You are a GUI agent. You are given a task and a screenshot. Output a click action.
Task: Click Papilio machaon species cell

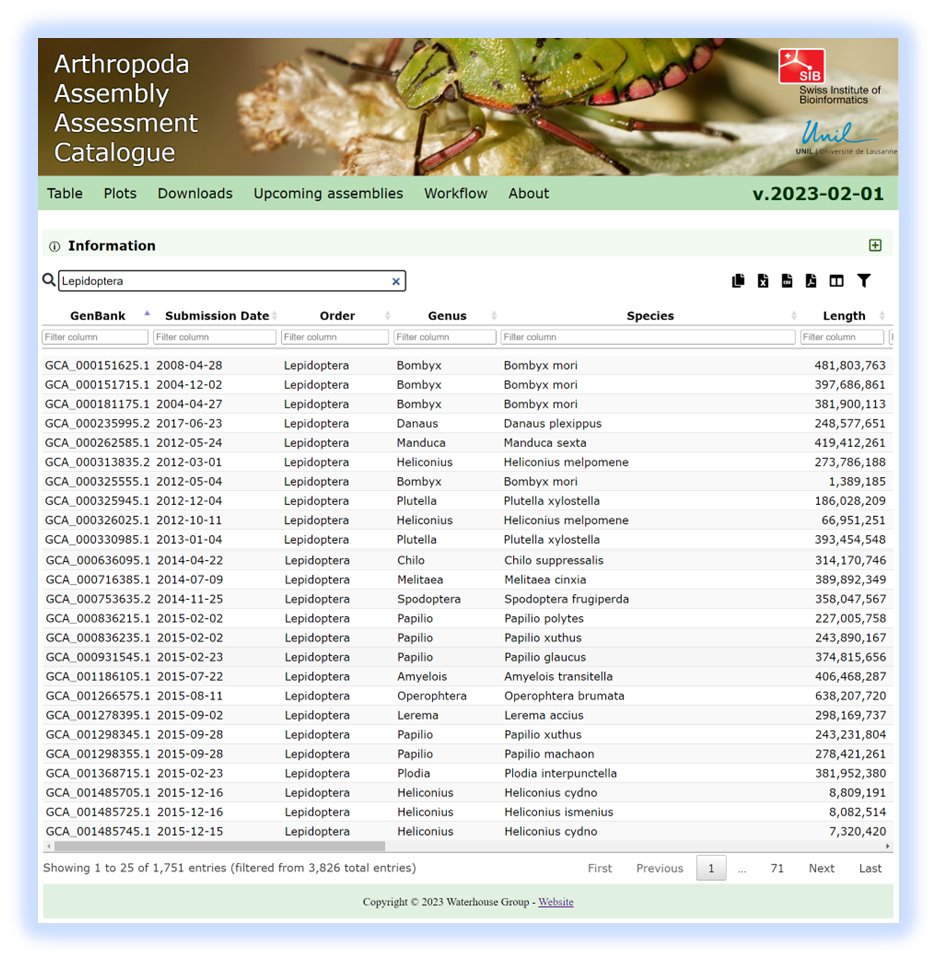(549, 754)
